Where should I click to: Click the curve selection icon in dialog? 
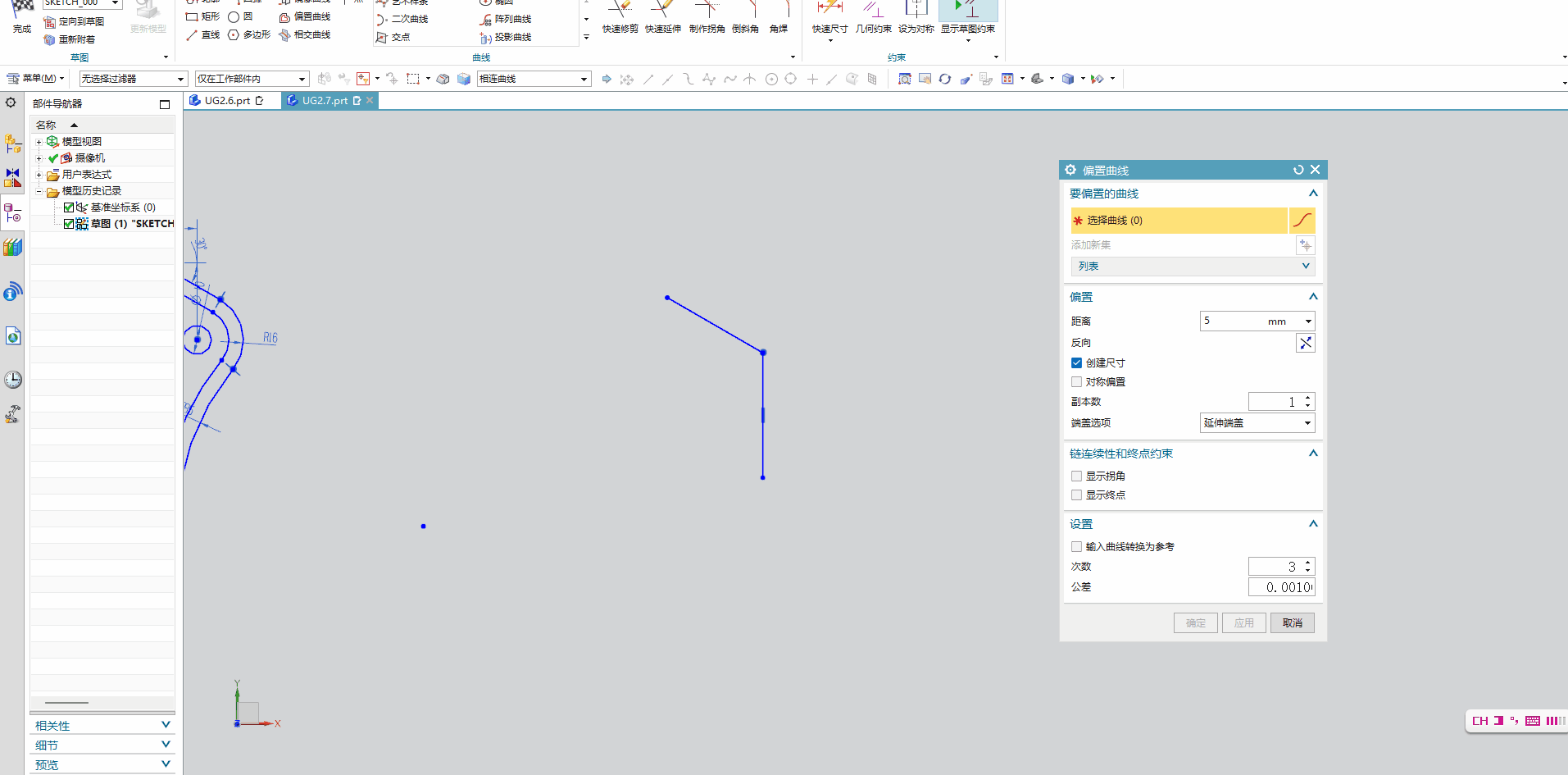1302,220
